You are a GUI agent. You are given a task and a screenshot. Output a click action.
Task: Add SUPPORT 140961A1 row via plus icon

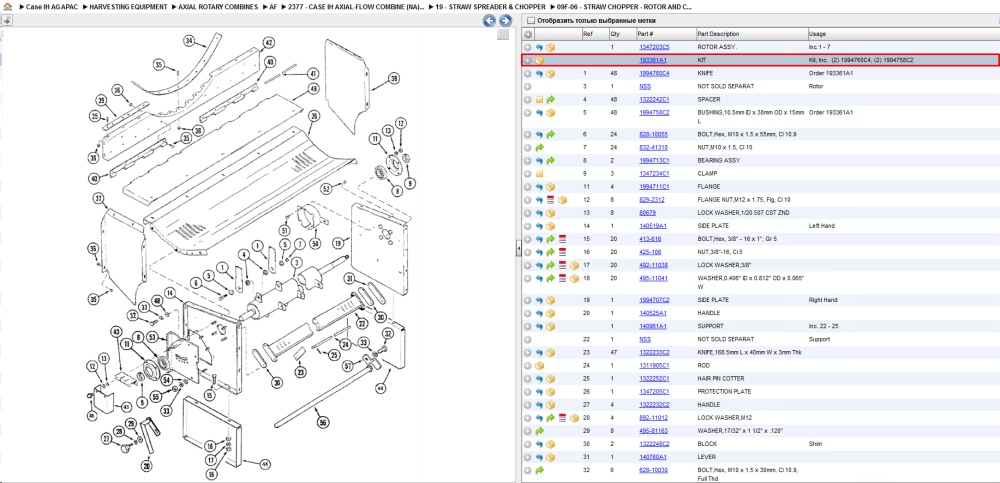tap(527, 326)
